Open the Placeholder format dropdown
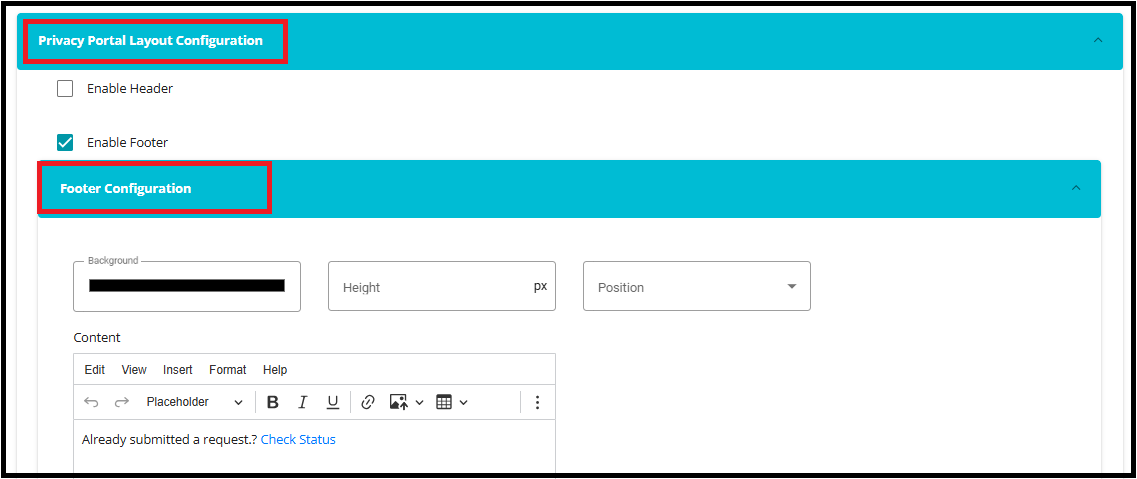 click(x=194, y=402)
